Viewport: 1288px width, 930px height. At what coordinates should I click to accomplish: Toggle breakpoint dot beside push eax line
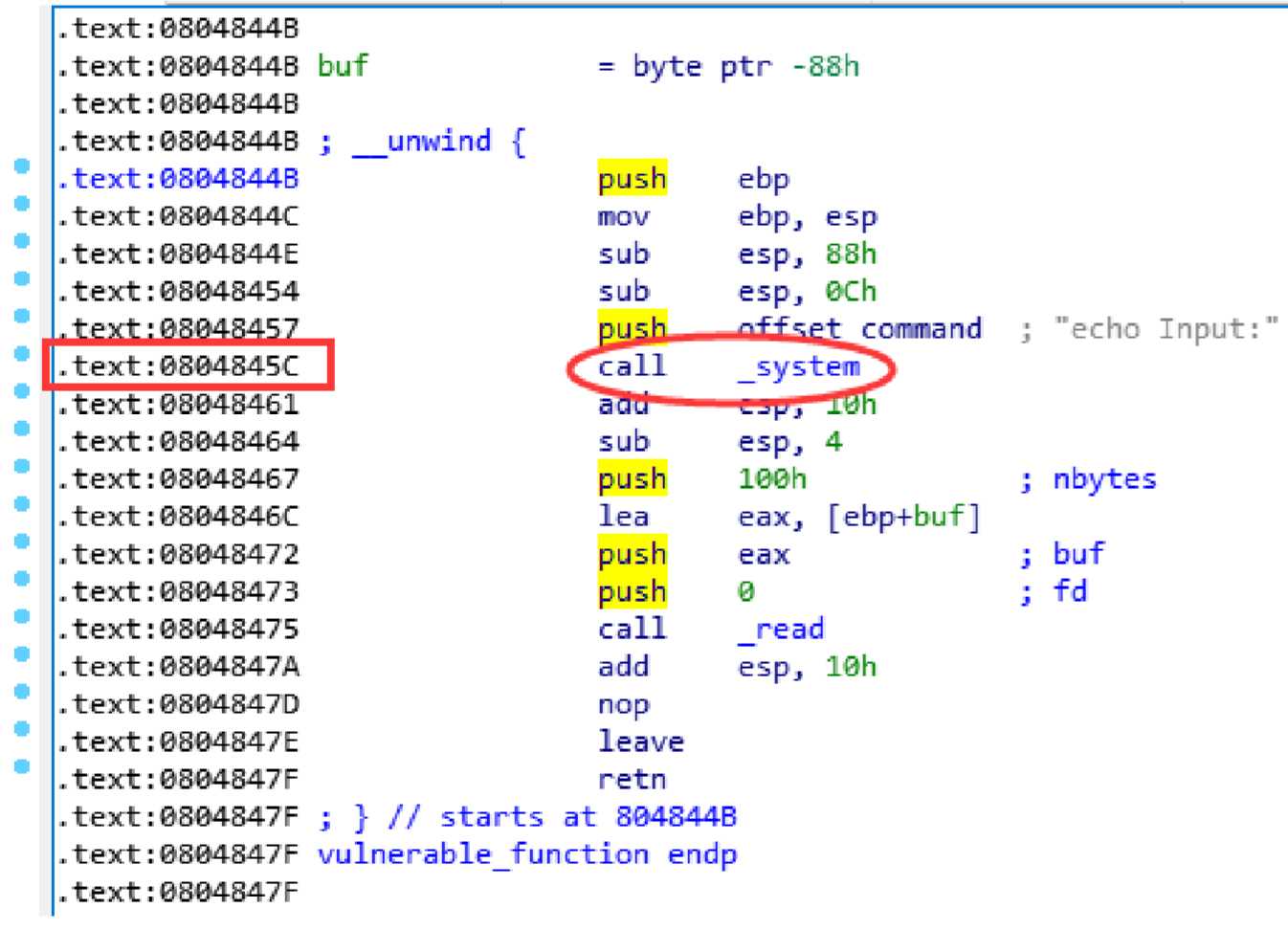tap(22, 542)
